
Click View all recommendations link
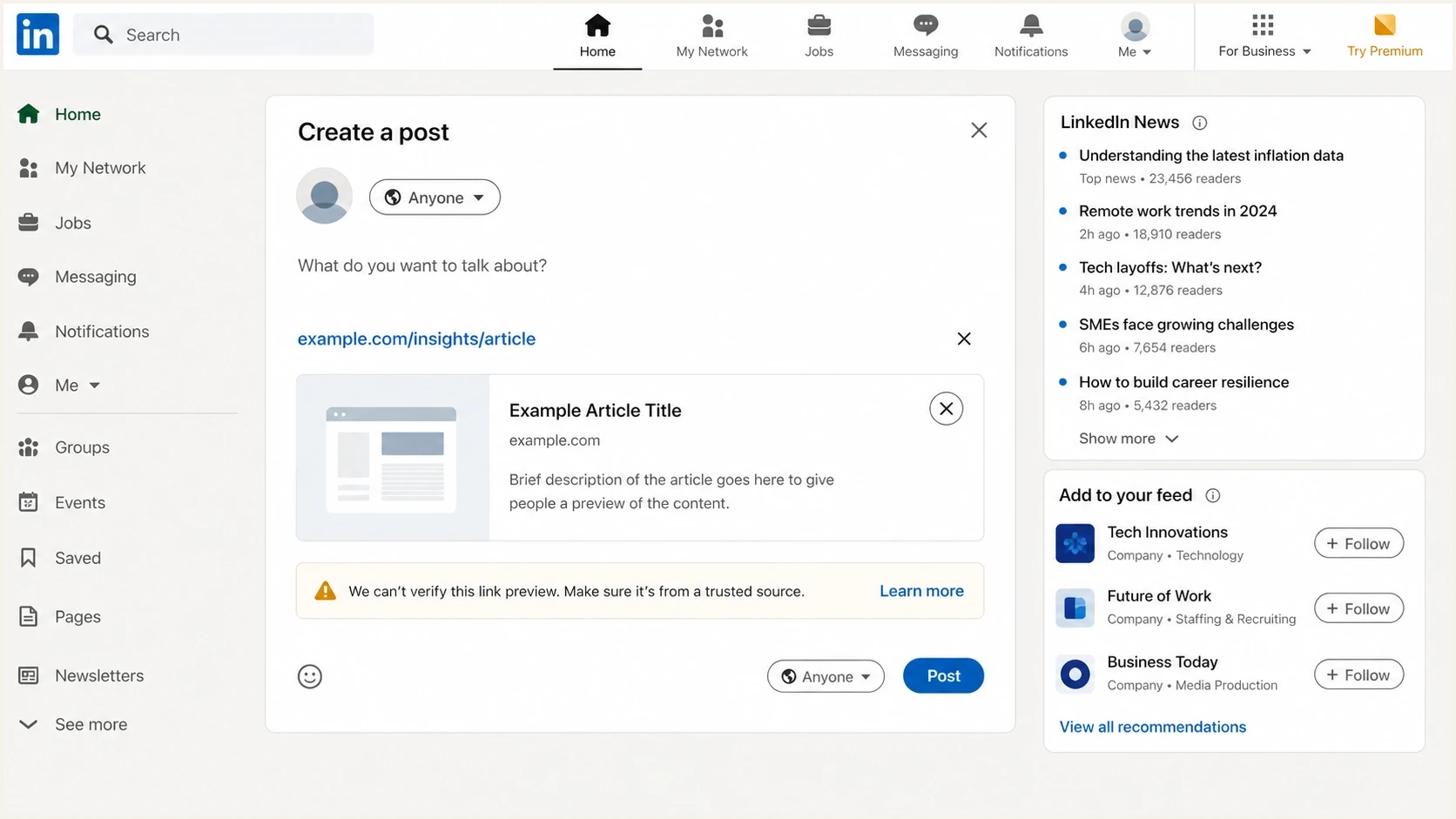[1152, 727]
